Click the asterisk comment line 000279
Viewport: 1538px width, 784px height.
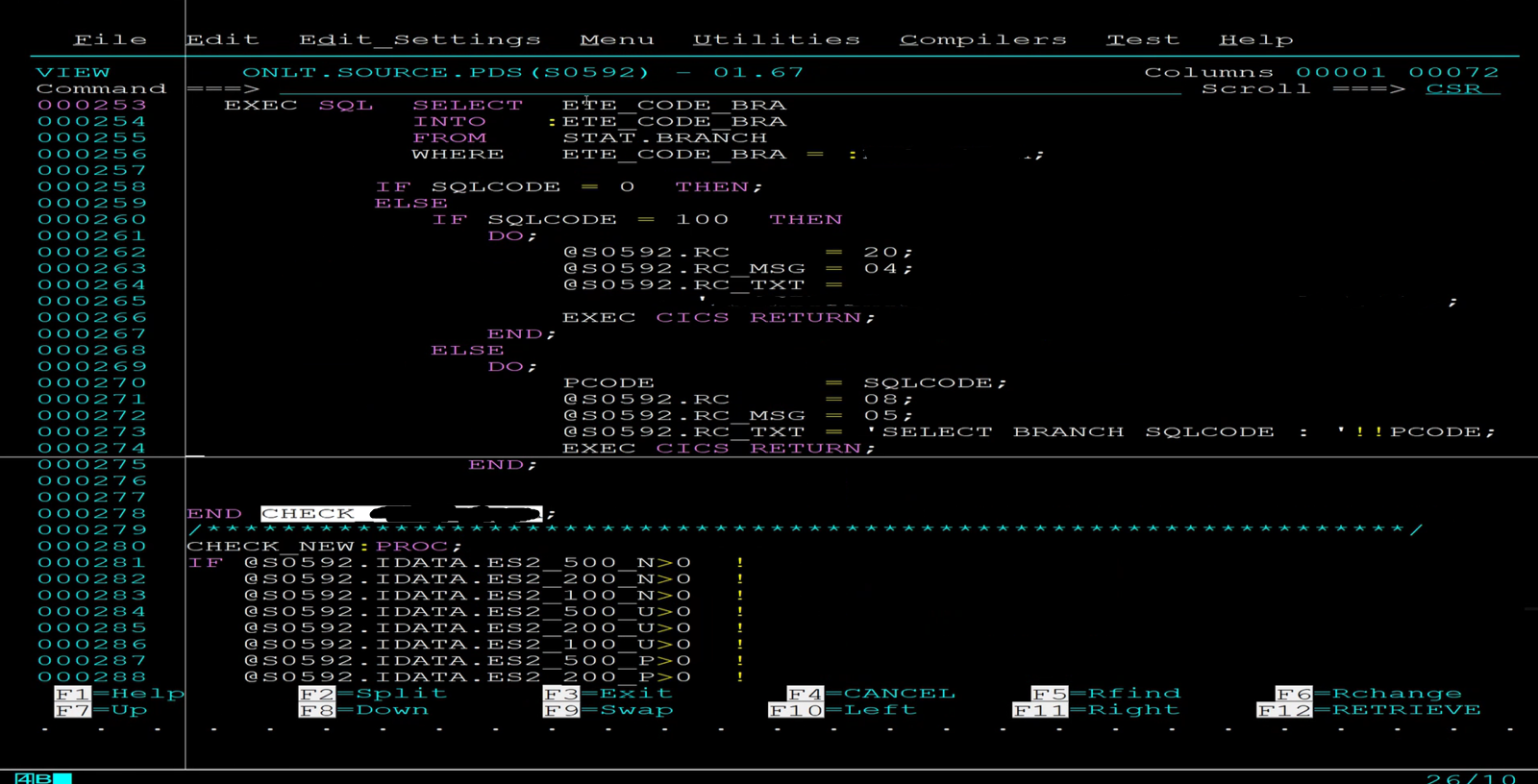[805, 529]
